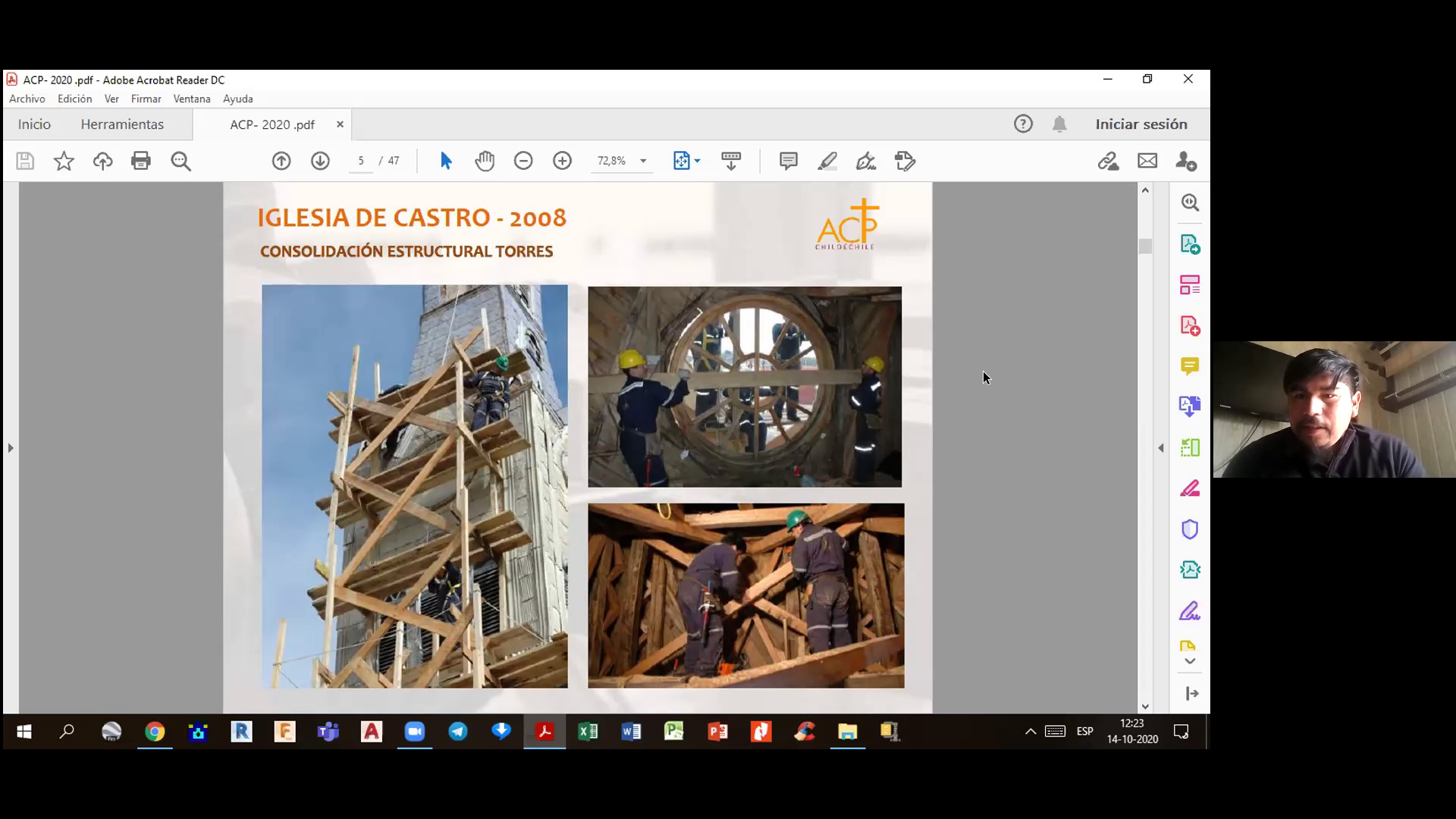Select the Highlight text pen tool

pos(827,161)
